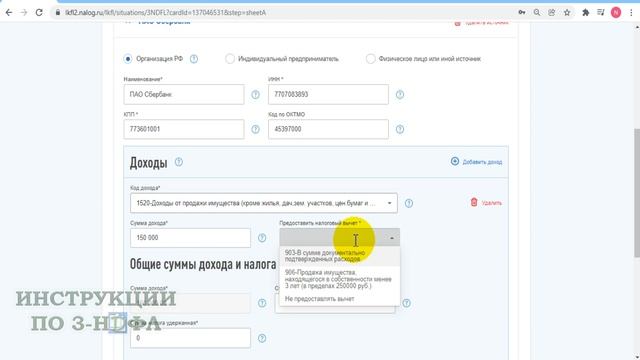Click the Сумма налога удержанная field
Image resolution: width=640 pixels, height=360 pixels.
[190, 338]
